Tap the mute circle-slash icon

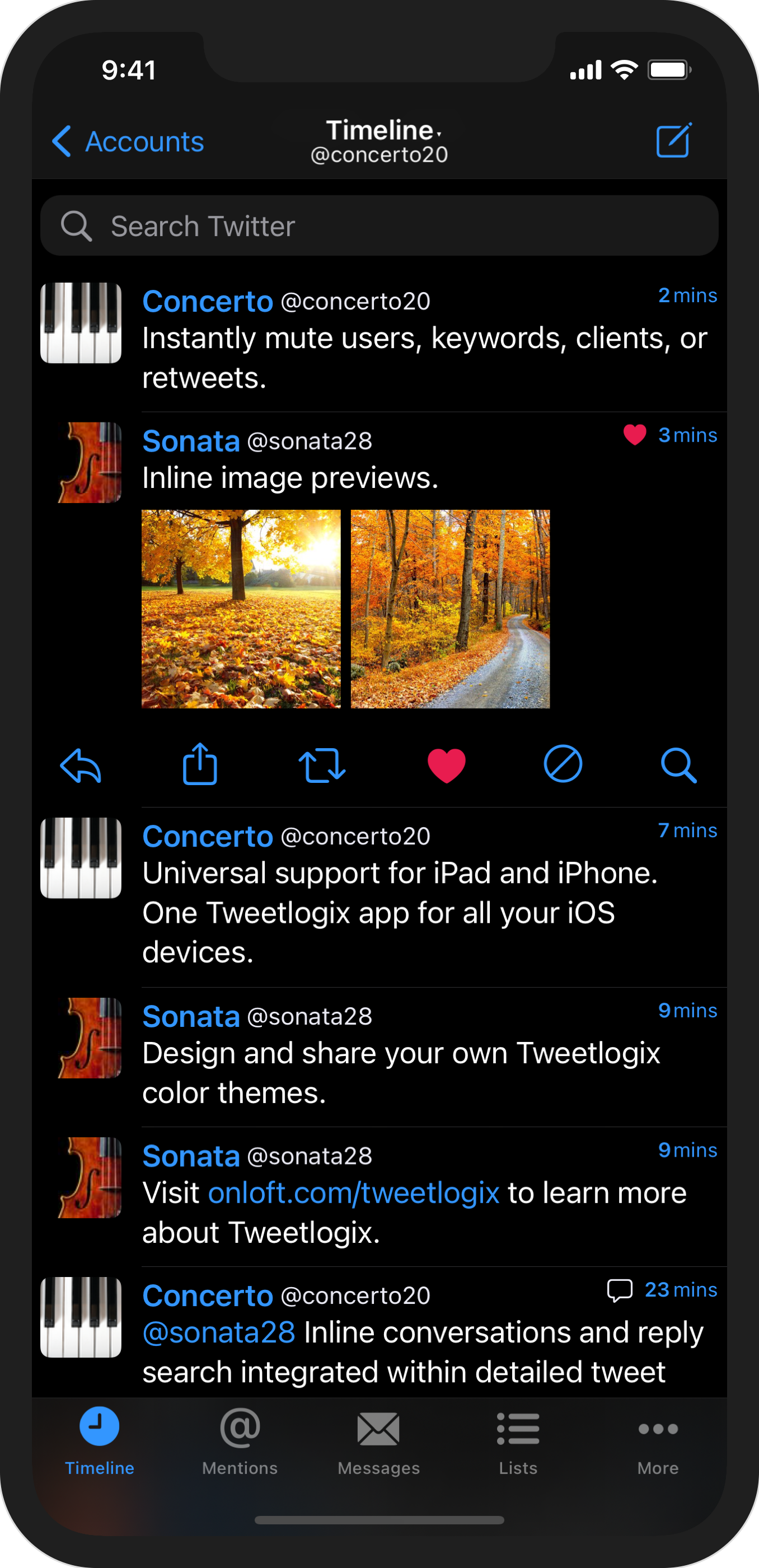click(563, 764)
